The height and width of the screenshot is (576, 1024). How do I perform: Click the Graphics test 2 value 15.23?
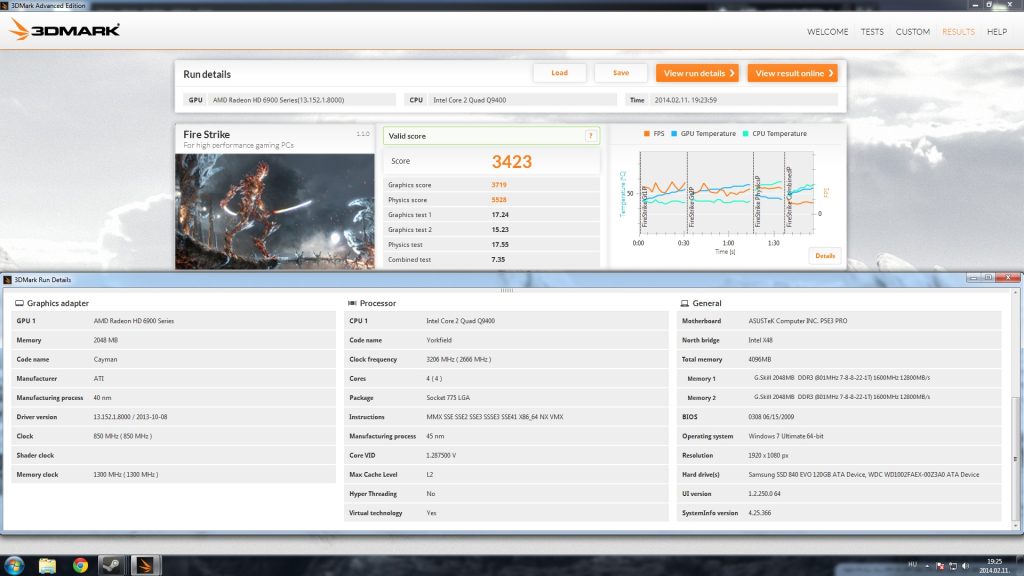500,230
